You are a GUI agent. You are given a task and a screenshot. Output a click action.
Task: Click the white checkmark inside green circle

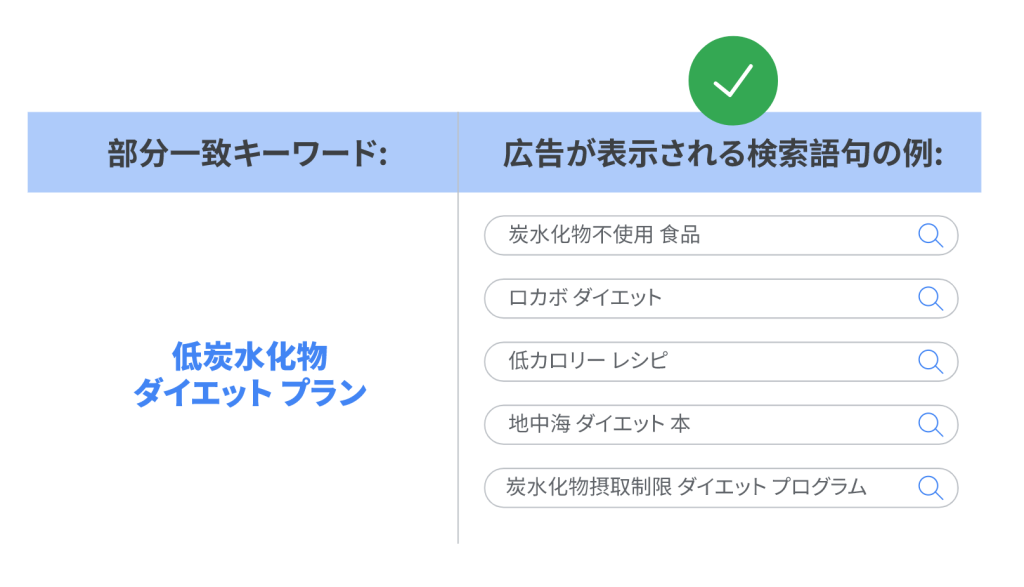coord(733,80)
